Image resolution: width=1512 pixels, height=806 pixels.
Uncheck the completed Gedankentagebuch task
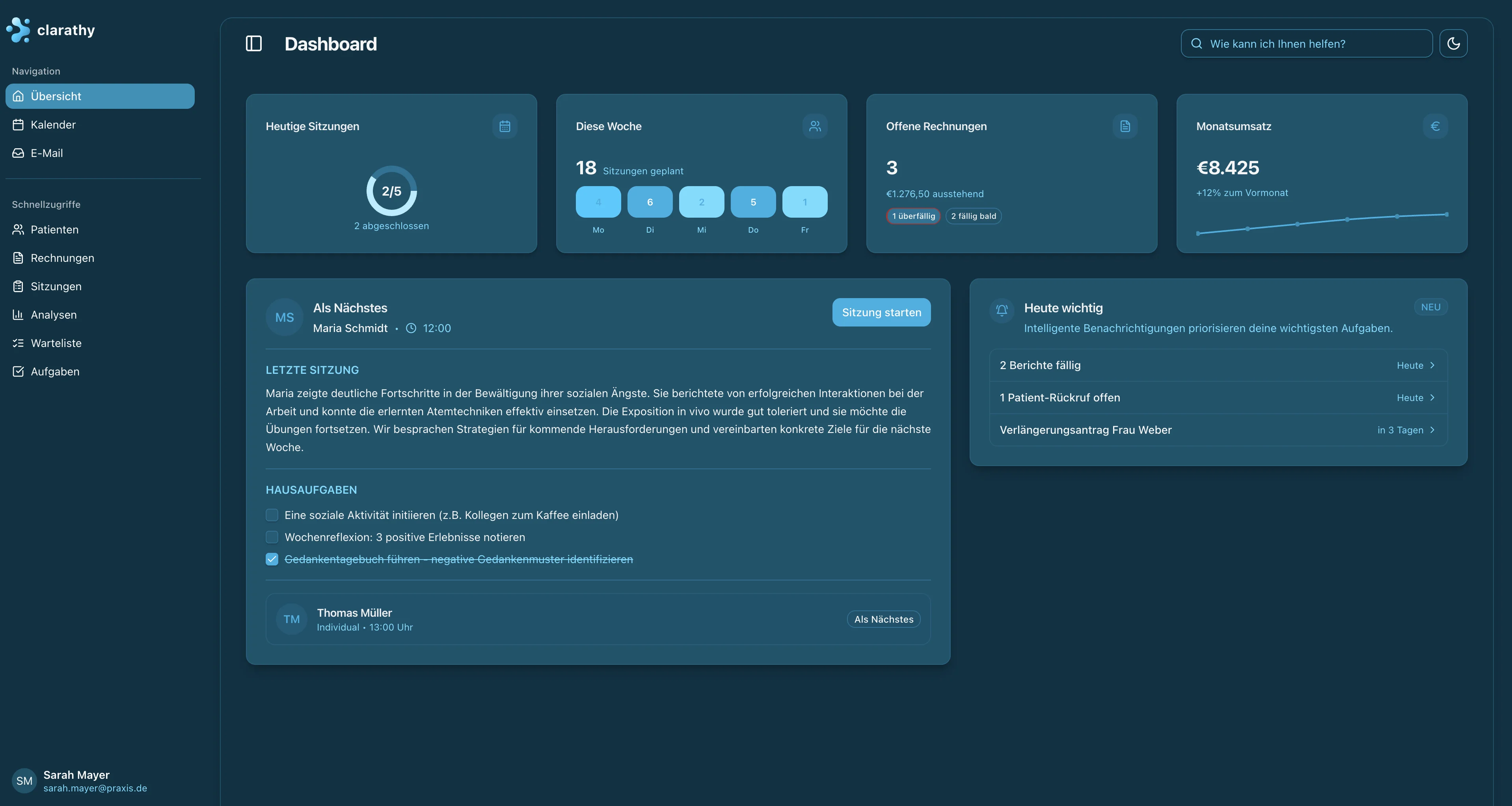pos(272,559)
